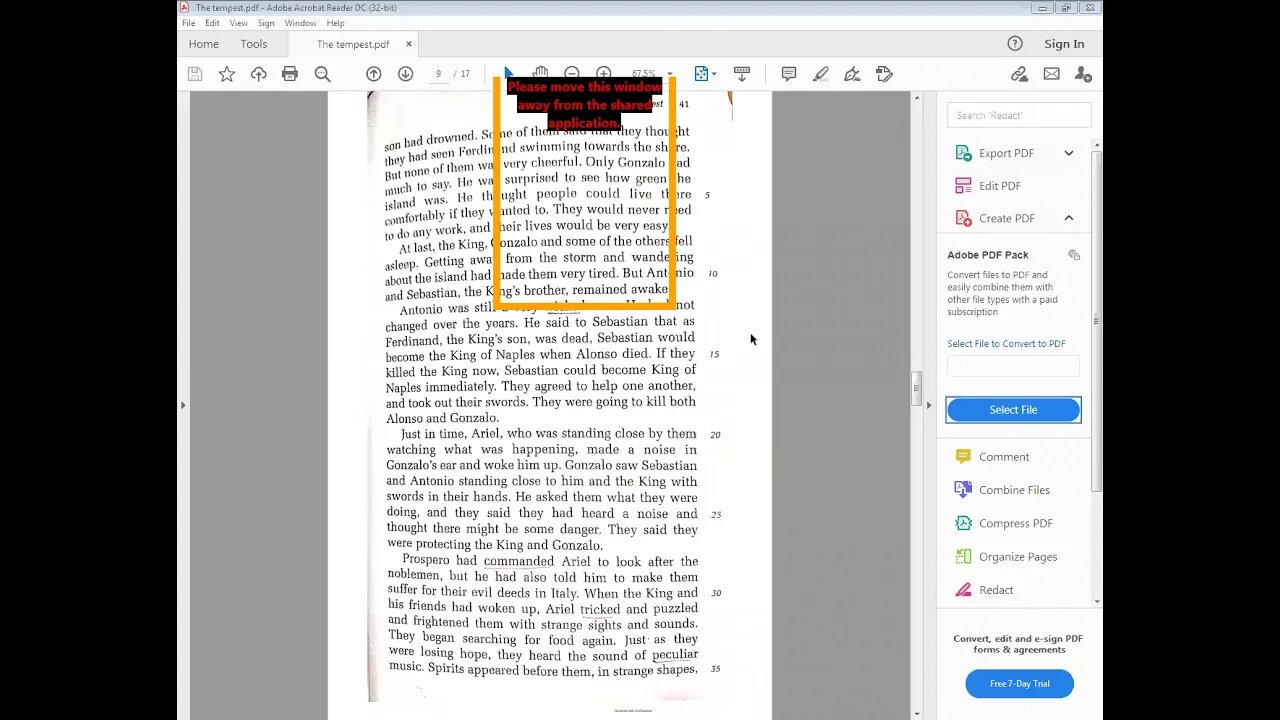The width and height of the screenshot is (1280, 720).
Task: Send the file by email envelope icon
Action: coord(1051,74)
